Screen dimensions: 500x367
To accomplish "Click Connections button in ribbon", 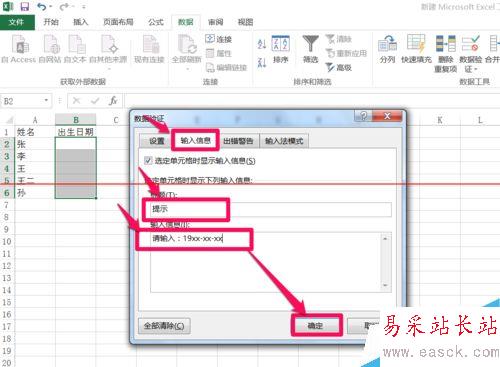I will [219, 39].
